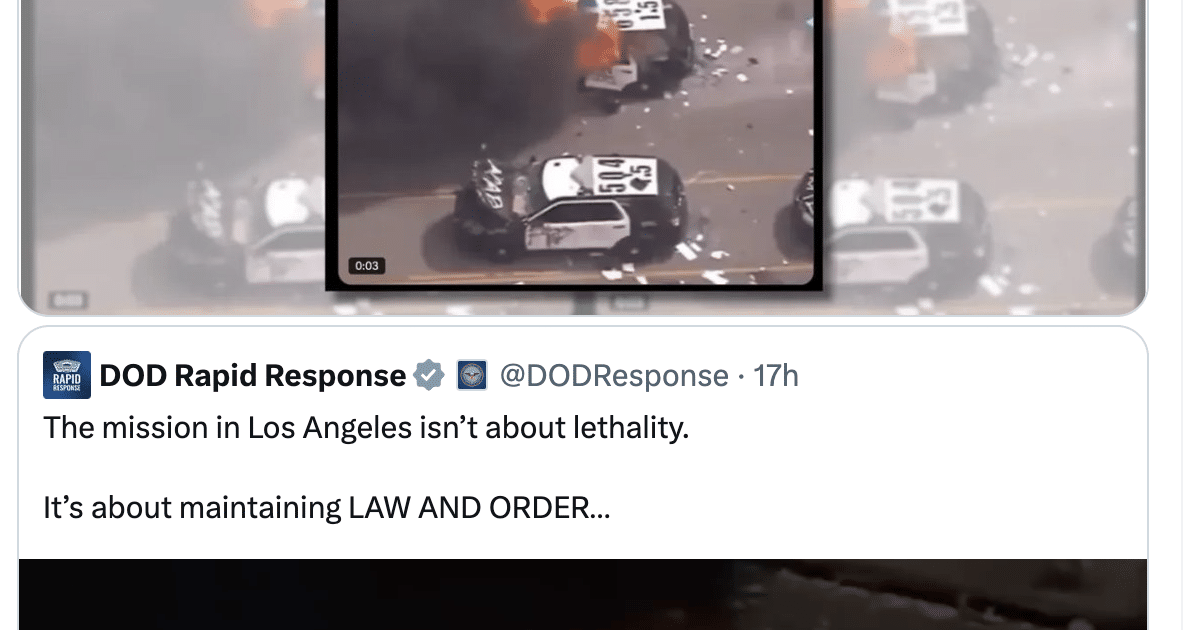
Task: Click the black border frame of the video
Action: (819, 145)
